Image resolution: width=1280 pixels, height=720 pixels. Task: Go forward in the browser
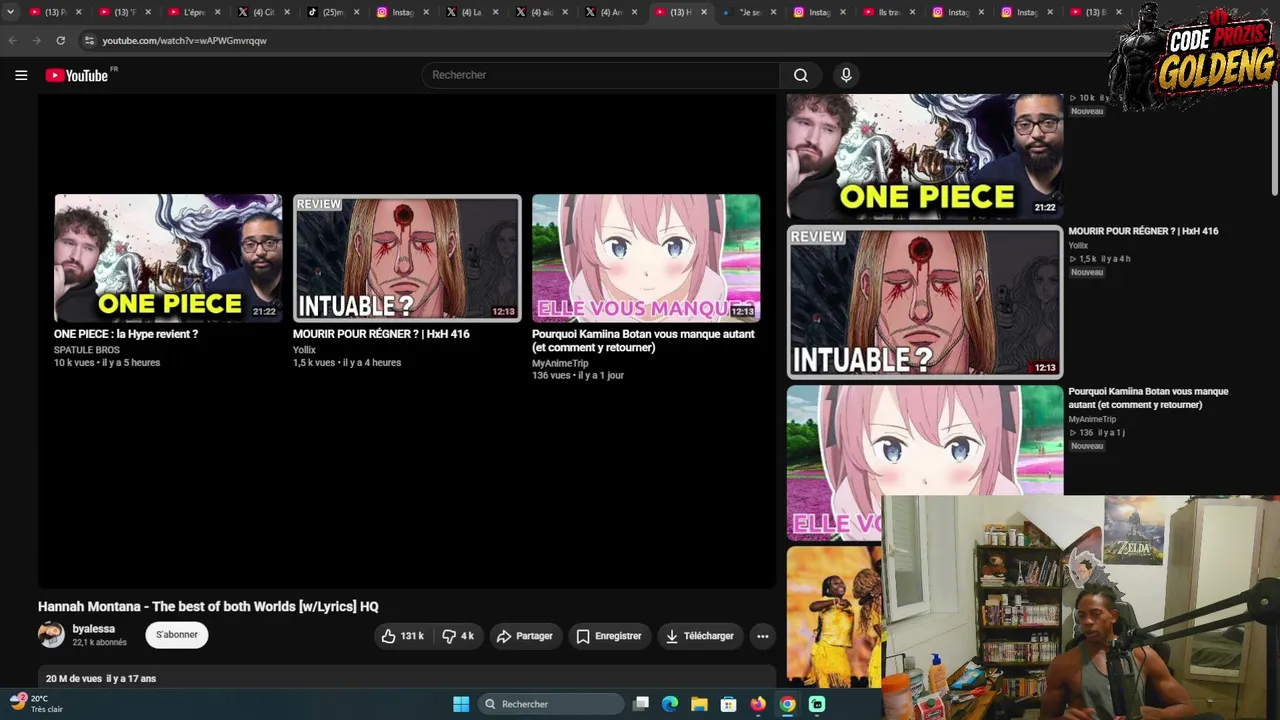tap(37, 41)
